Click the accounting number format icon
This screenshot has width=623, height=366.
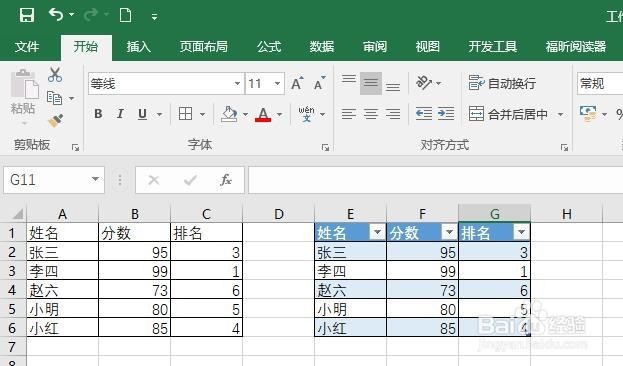click(x=588, y=114)
